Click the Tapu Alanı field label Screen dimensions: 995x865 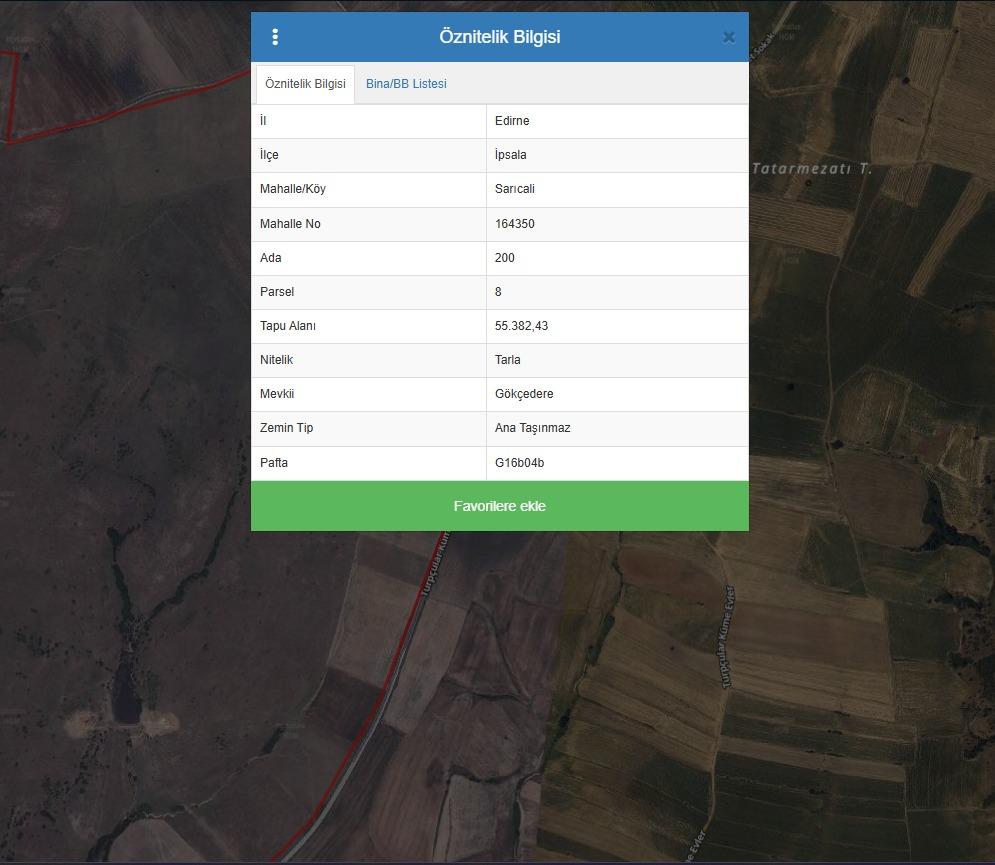(x=288, y=326)
